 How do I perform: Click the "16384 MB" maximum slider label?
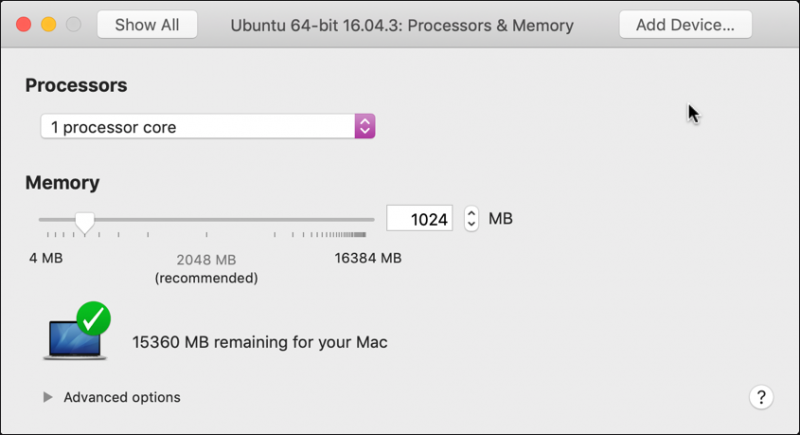pyautogui.click(x=367, y=258)
